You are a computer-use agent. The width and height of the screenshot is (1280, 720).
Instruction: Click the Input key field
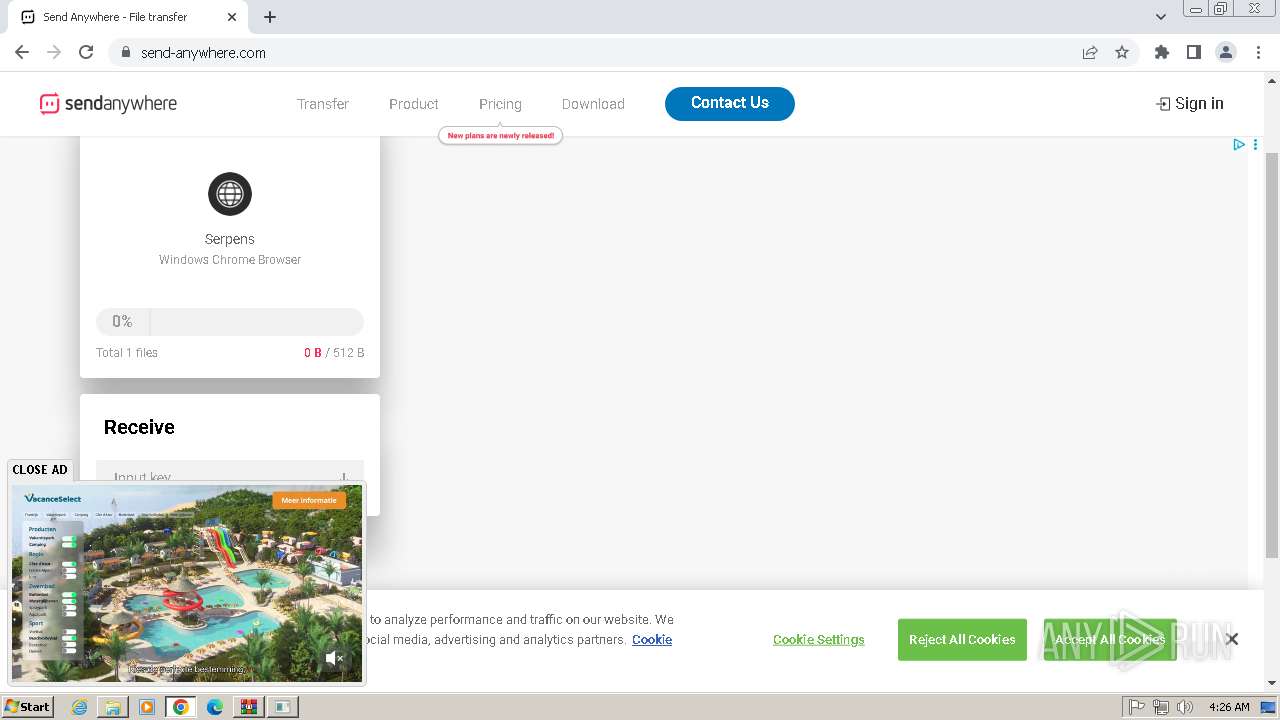(230, 472)
